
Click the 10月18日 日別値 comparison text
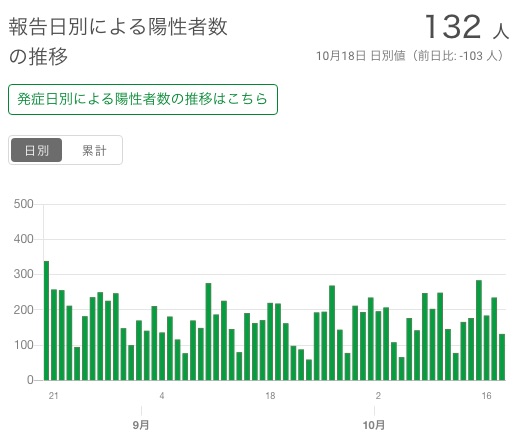[410, 56]
